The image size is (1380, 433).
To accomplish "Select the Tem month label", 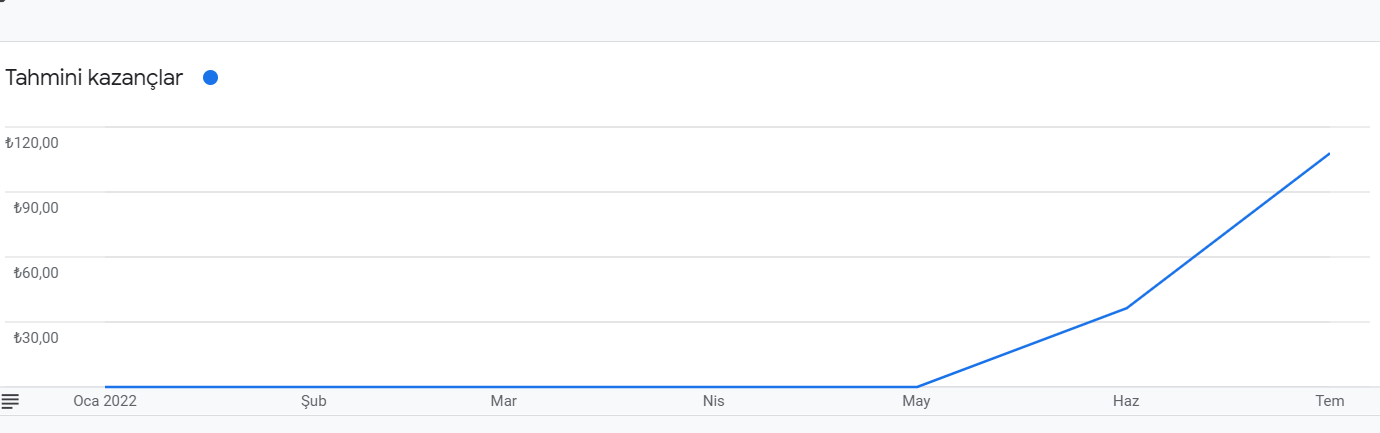I will pyautogui.click(x=1330, y=401).
